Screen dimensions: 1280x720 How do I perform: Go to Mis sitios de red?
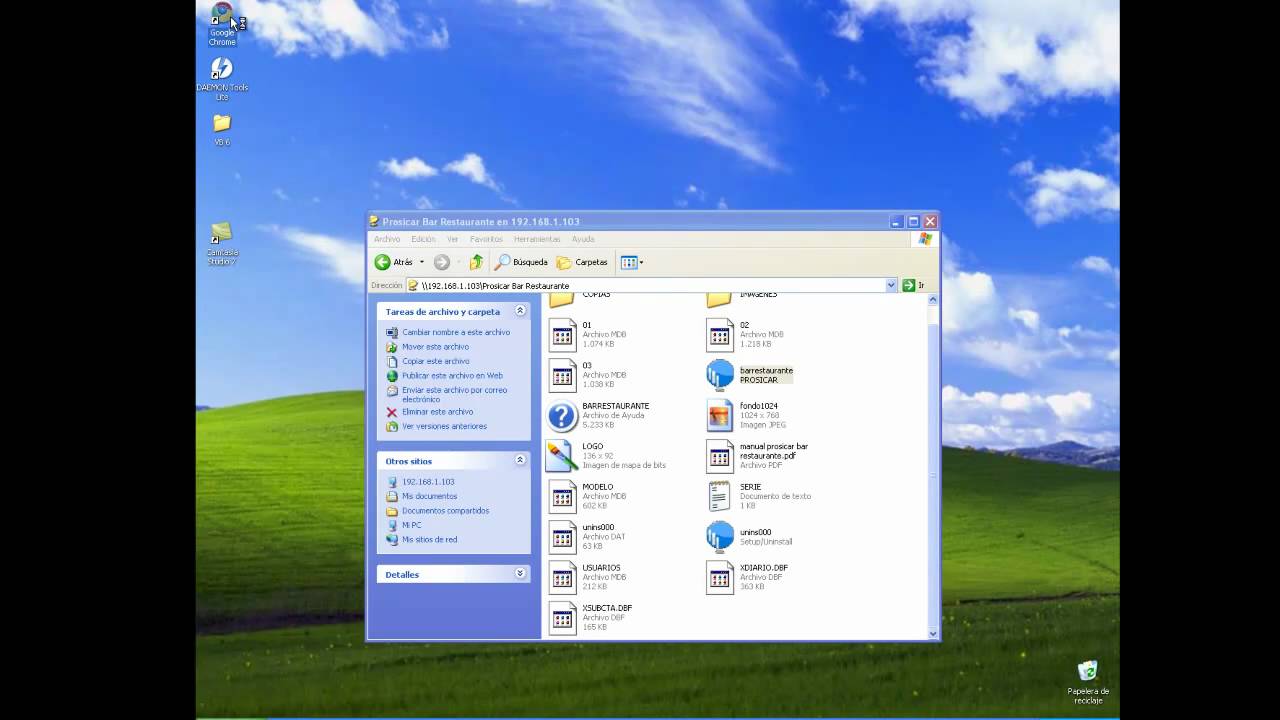(429, 540)
